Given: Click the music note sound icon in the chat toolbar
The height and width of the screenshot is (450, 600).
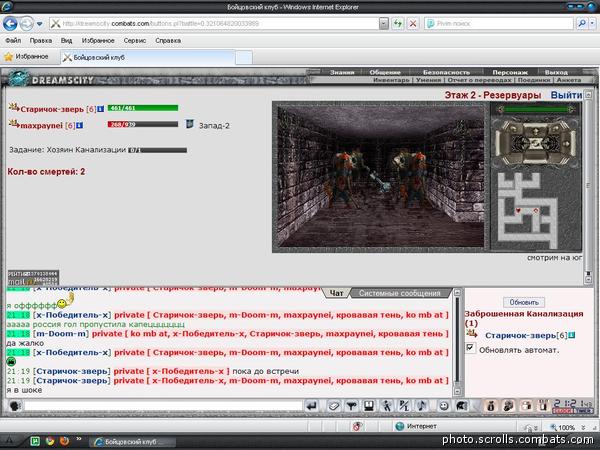Looking at the screenshot, I should pos(422,406).
